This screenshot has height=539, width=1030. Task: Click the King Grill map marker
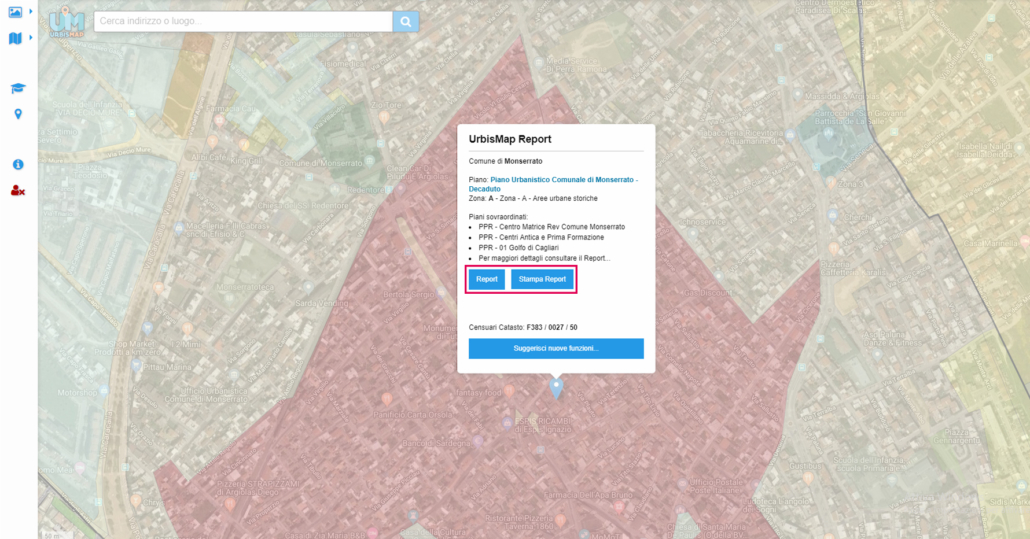point(244,144)
